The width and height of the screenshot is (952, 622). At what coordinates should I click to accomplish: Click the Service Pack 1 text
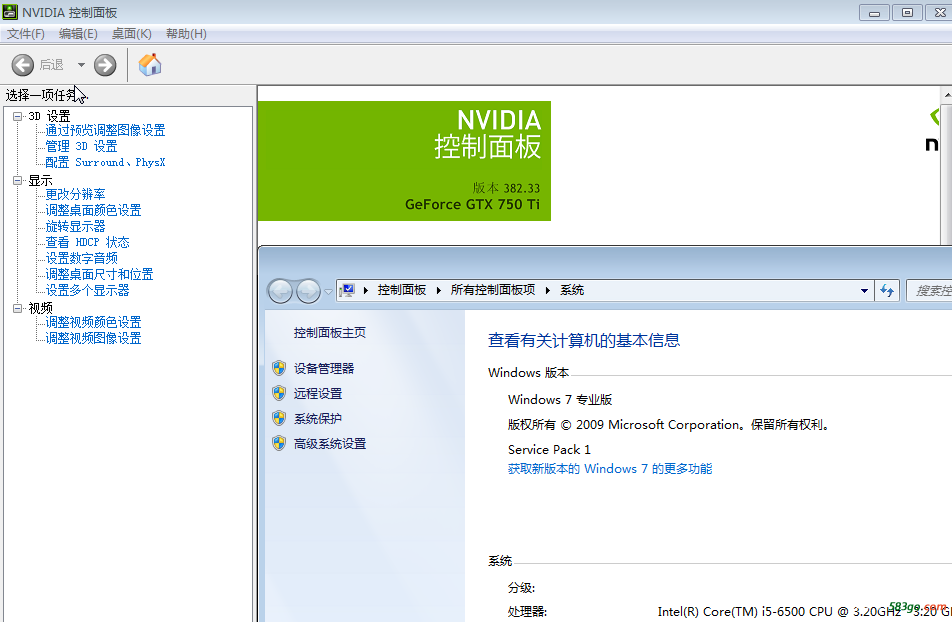tap(549, 449)
